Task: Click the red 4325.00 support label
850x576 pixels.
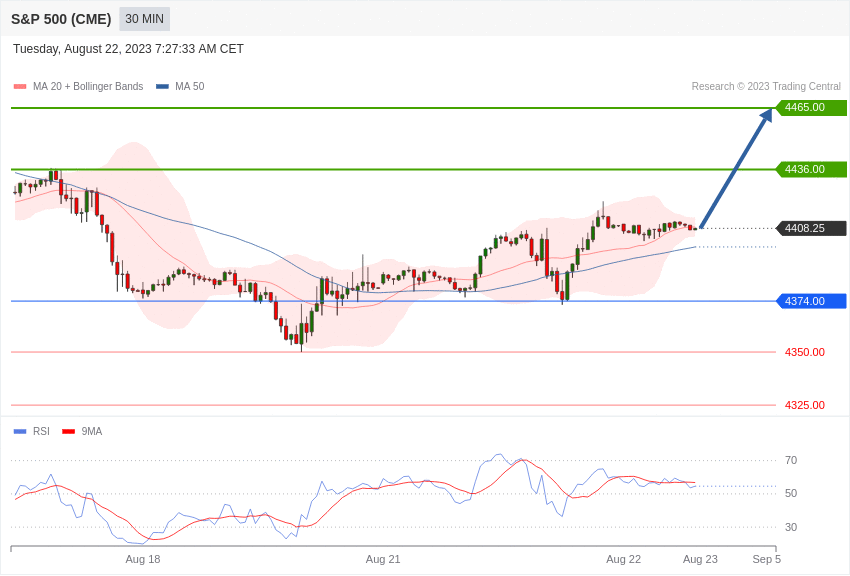Action: [804, 405]
